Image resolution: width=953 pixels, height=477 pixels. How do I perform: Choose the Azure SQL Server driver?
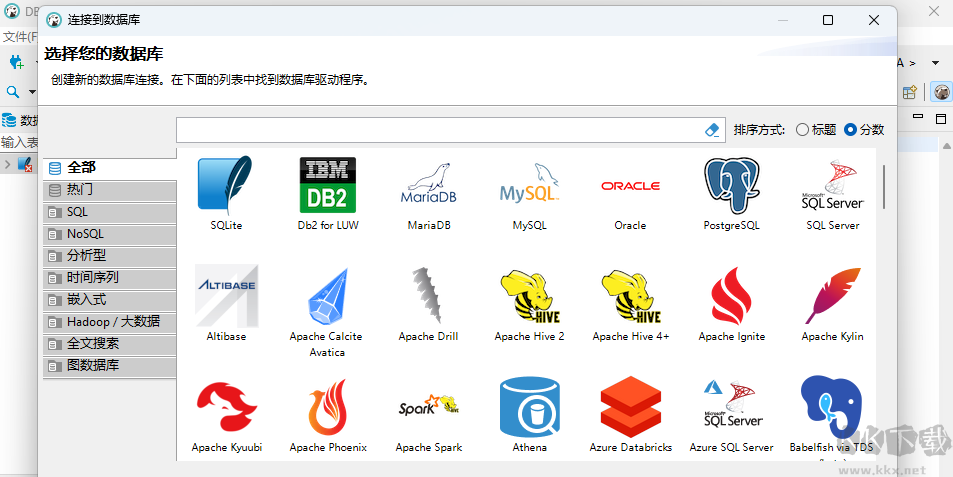pyautogui.click(x=731, y=403)
